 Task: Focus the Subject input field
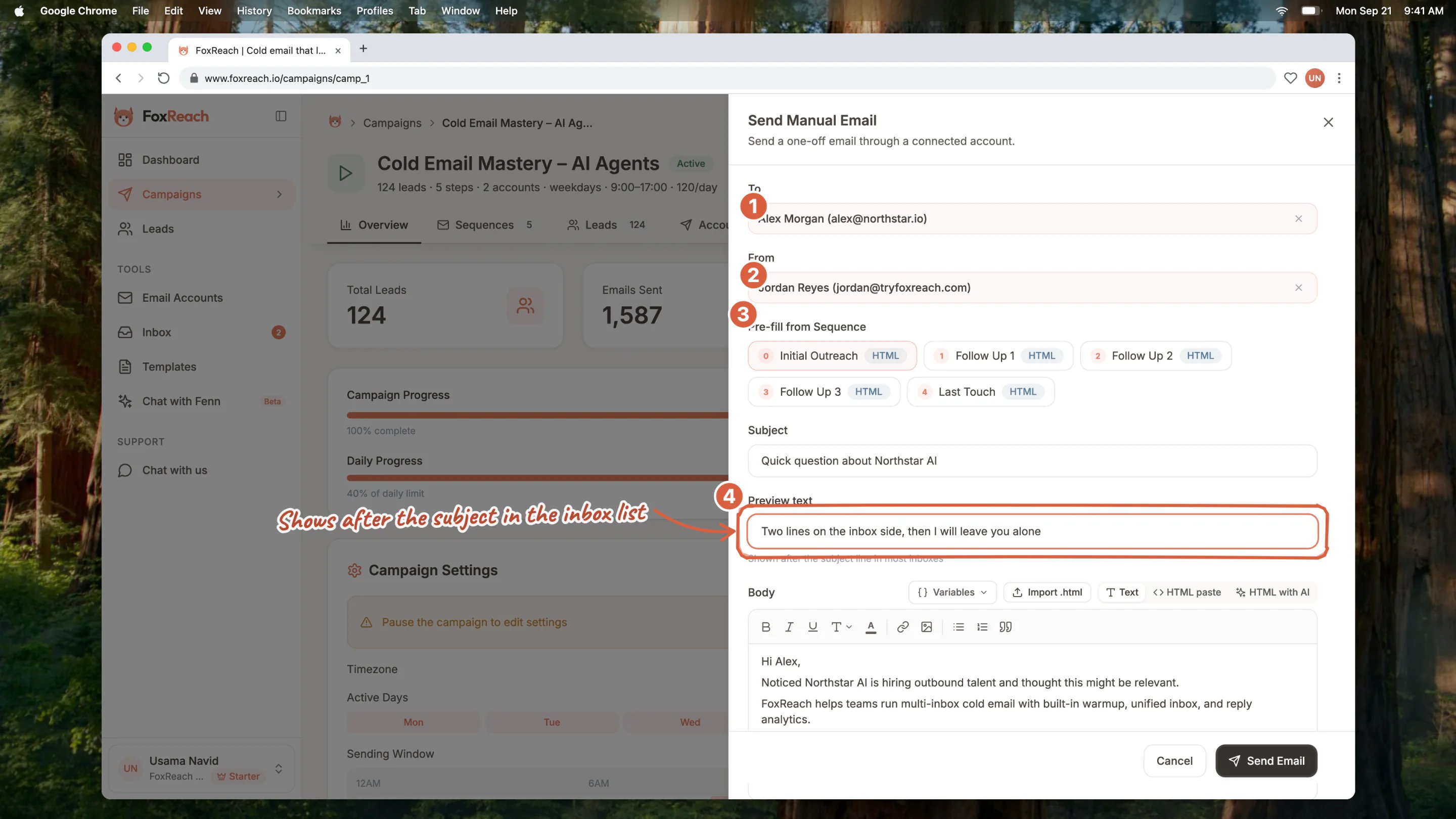(1032, 461)
